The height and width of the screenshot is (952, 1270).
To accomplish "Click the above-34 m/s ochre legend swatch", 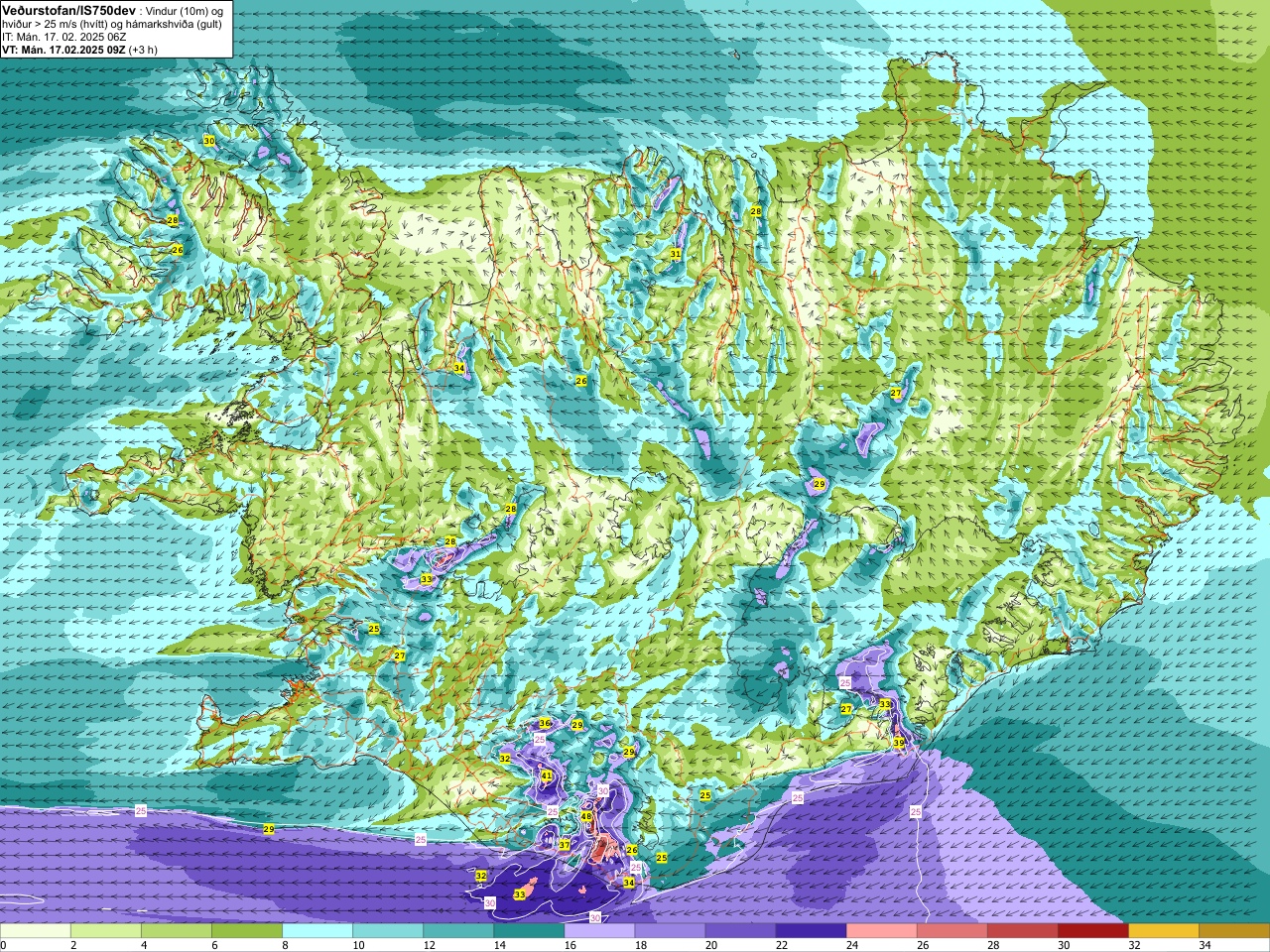I will click(x=1234, y=931).
